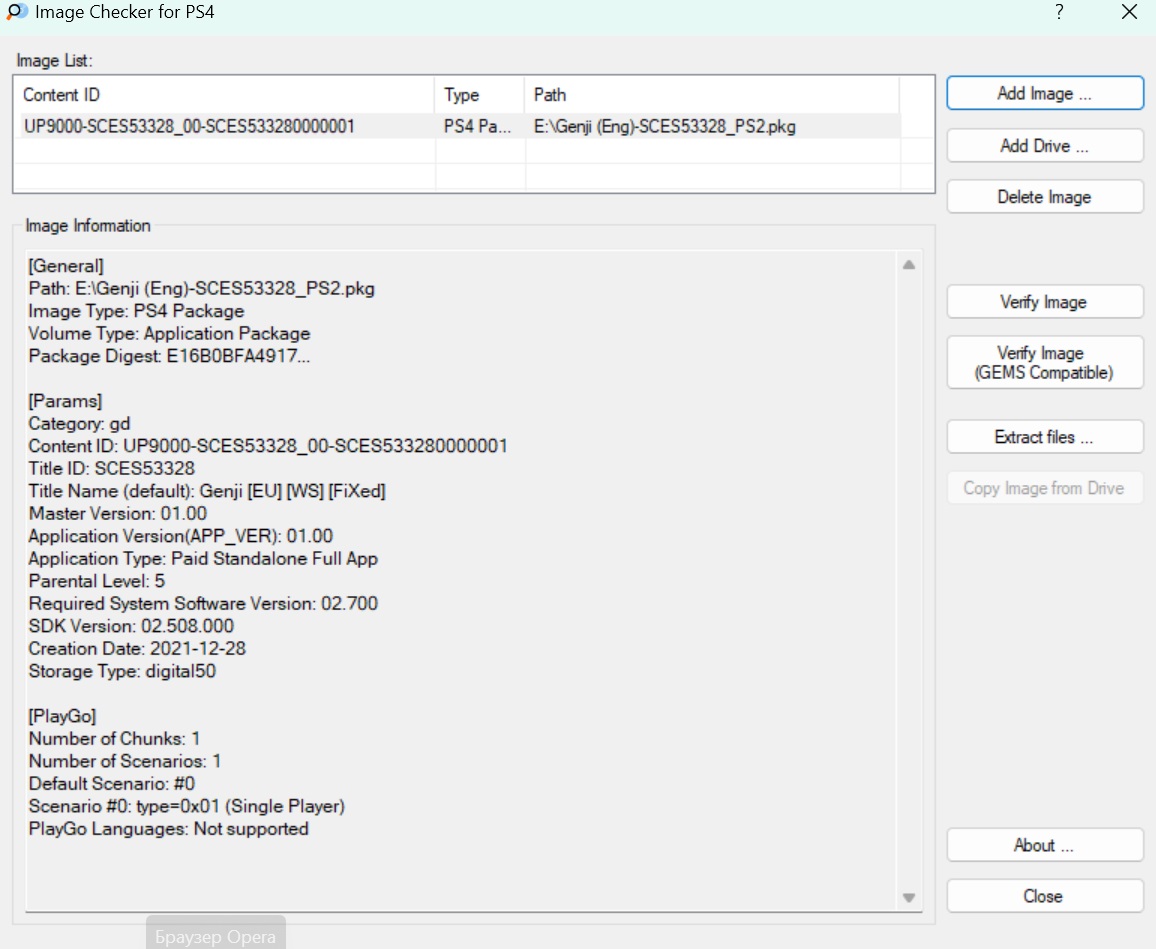1156x949 pixels.
Task: Click the 'Path: E:\Genji' line in General
Action: coord(201,288)
